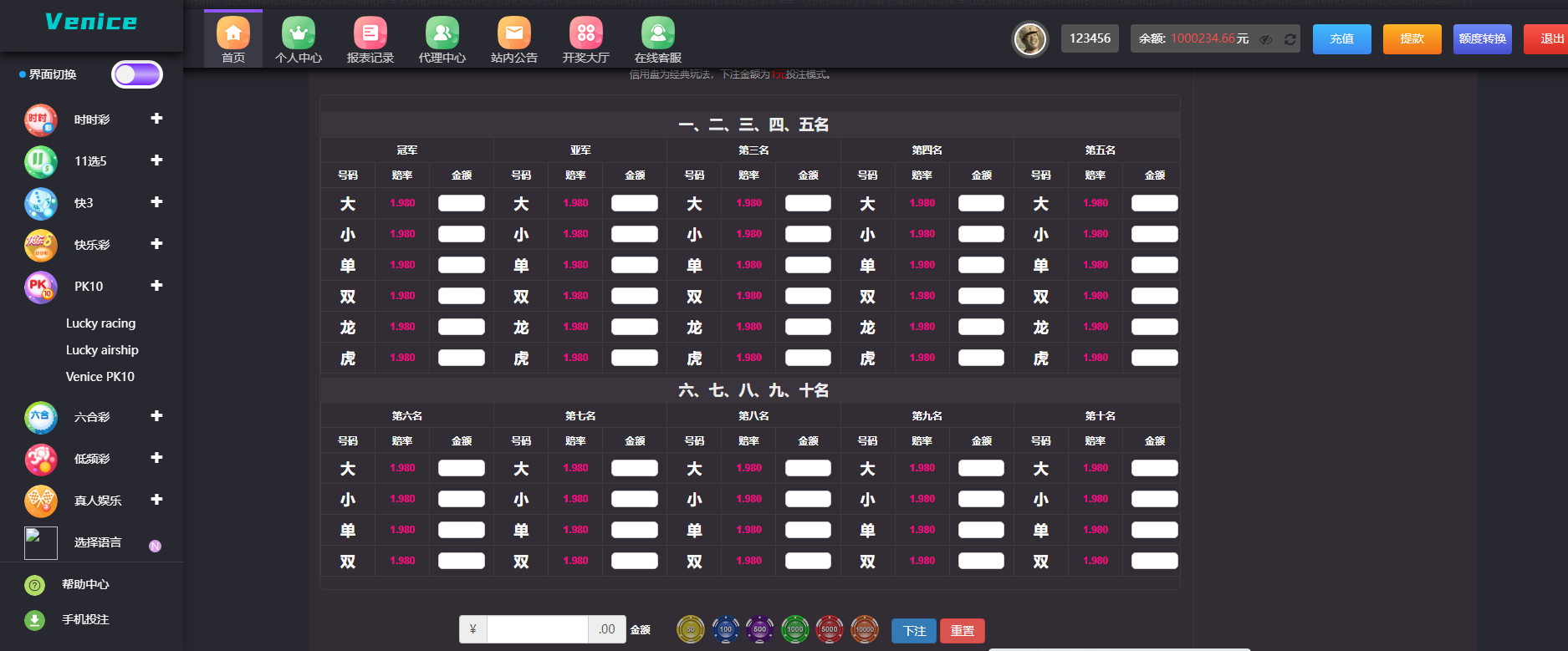Select Lucky airship under PK10

(102, 350)
